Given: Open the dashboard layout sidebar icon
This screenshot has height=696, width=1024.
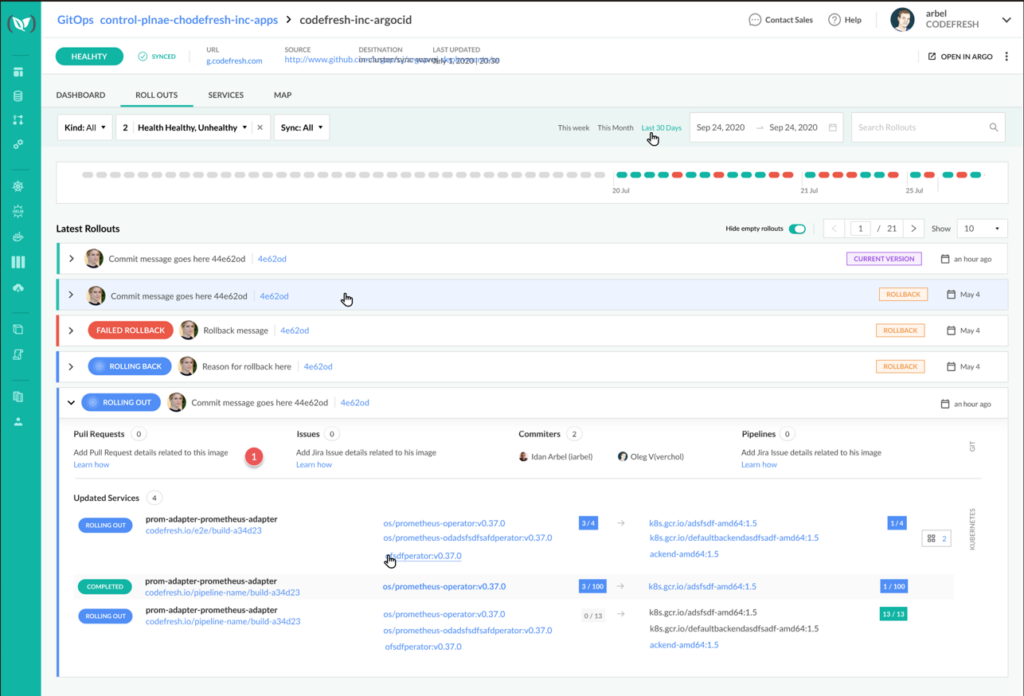Looking at the screenshot, I should (x=18, y=72).
